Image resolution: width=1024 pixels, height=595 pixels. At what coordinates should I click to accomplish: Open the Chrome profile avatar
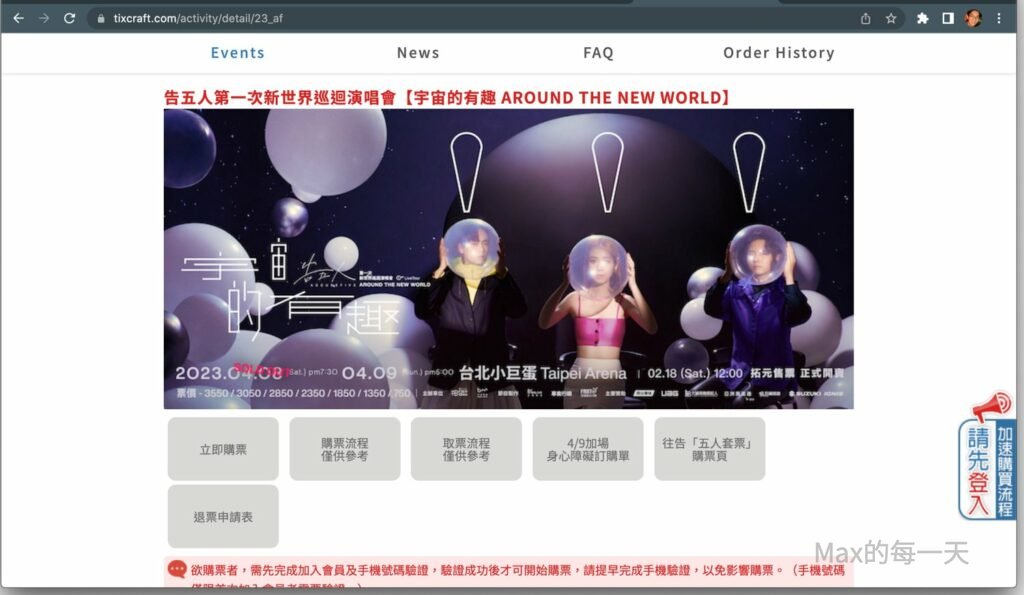(974, 18)
